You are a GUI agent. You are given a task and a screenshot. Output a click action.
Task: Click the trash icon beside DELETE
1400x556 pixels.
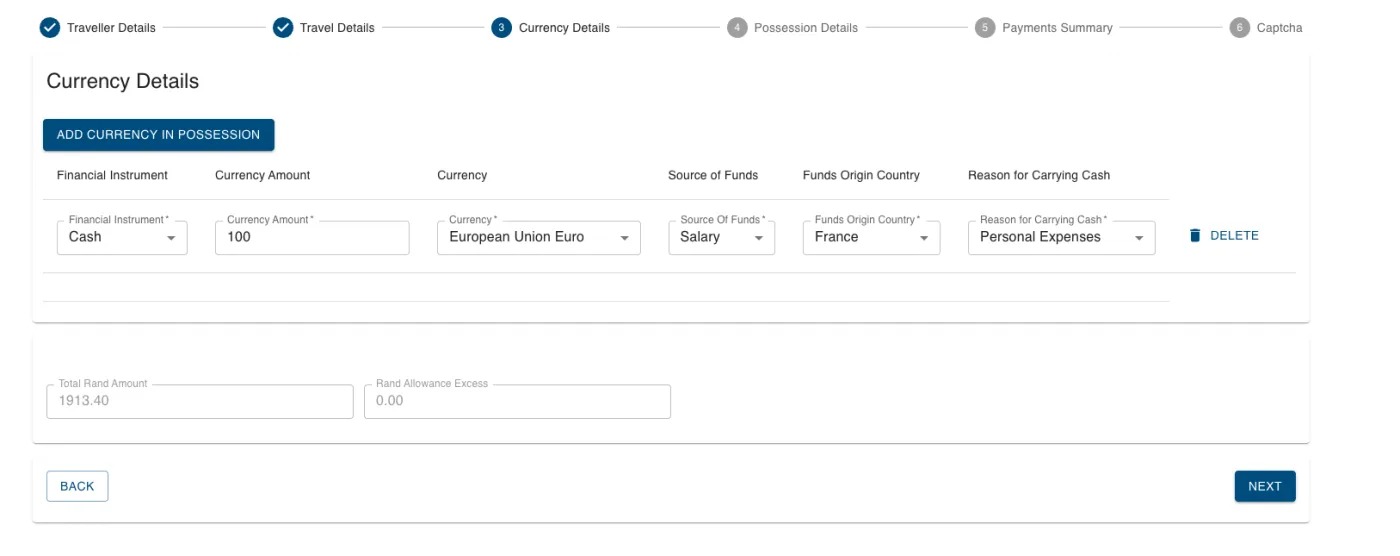(1195, 236)
